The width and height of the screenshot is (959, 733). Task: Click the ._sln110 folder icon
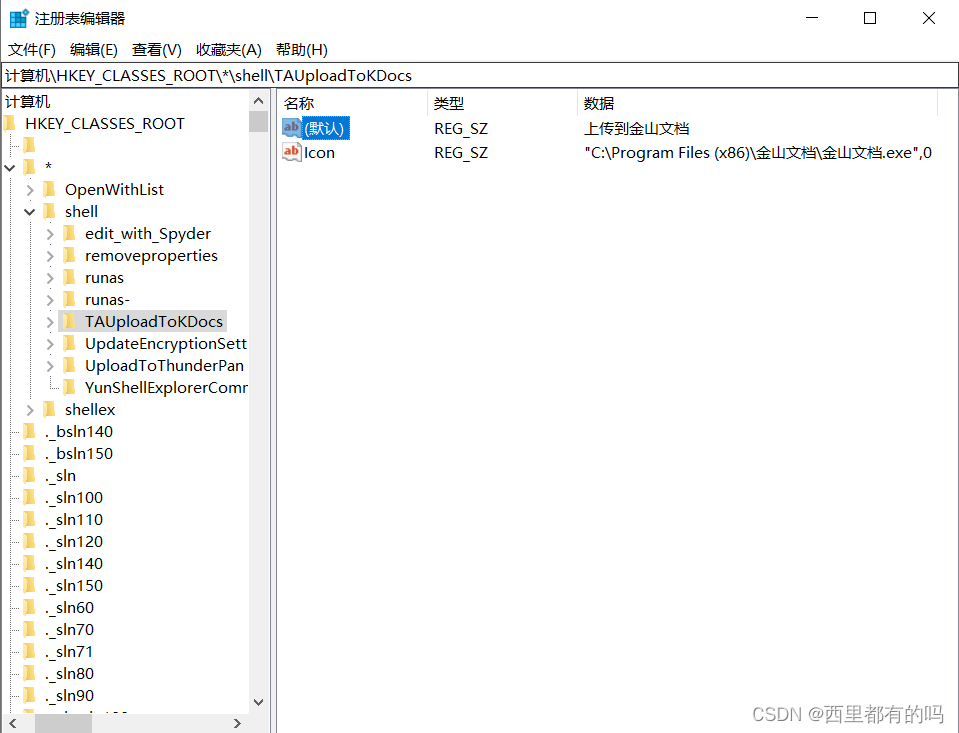[29, 519]
